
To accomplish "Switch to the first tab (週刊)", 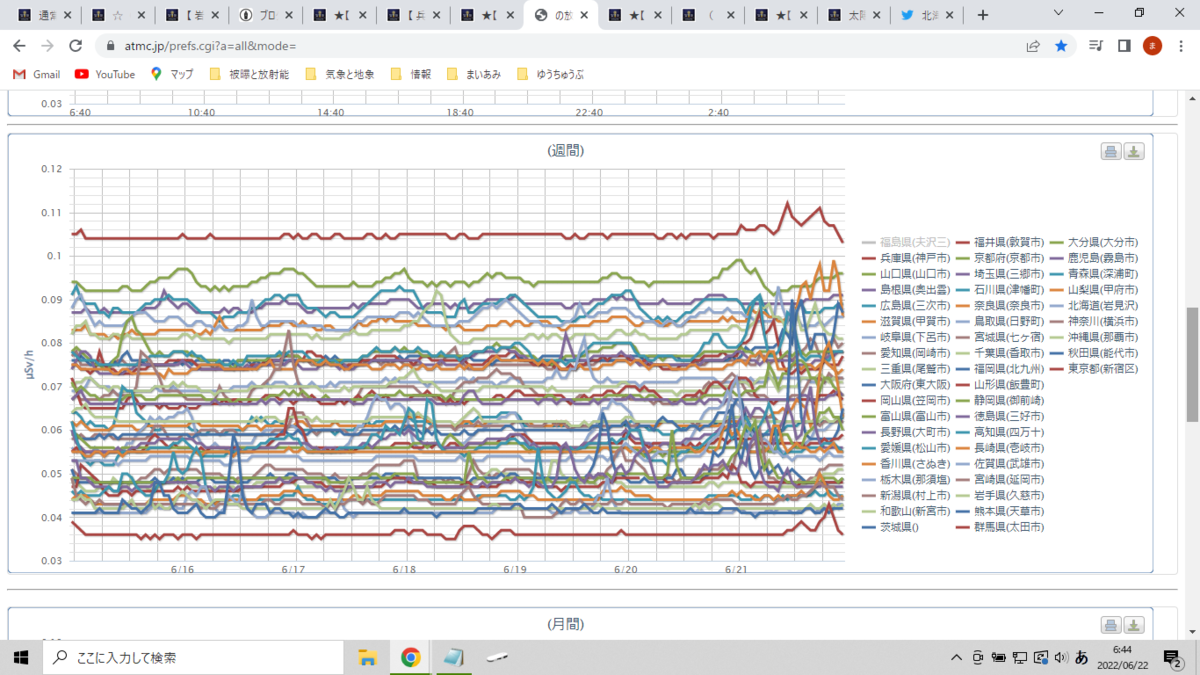I will coord(43,15).
